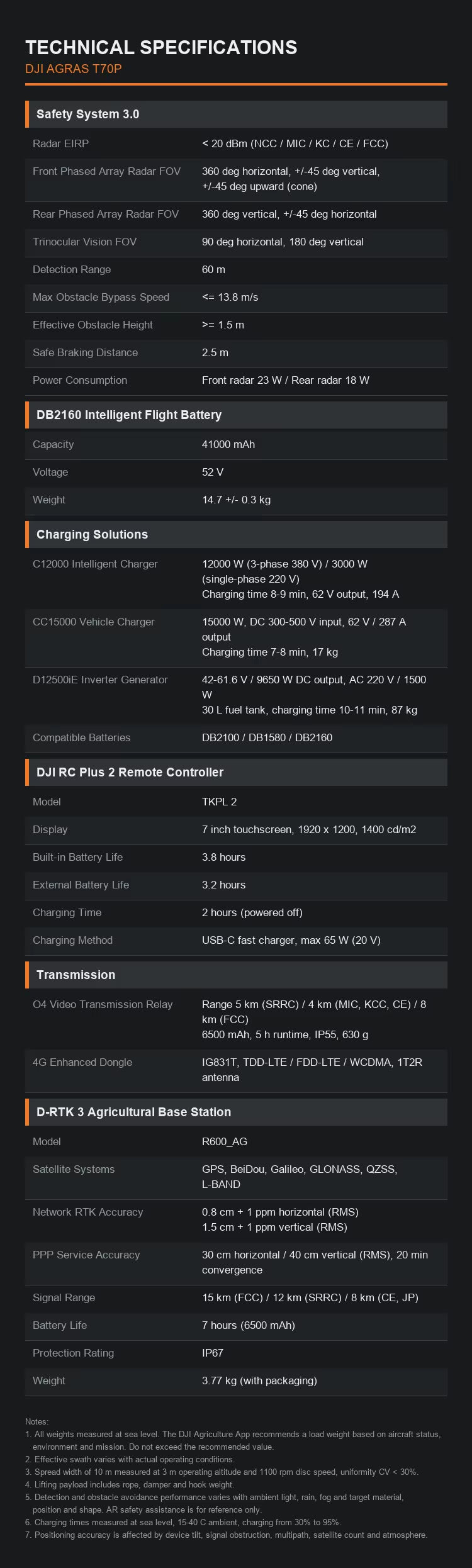Click the Model value TKPL 2
The width and height of the screenshot is (472, 1568).
click(x=219, y=802)
